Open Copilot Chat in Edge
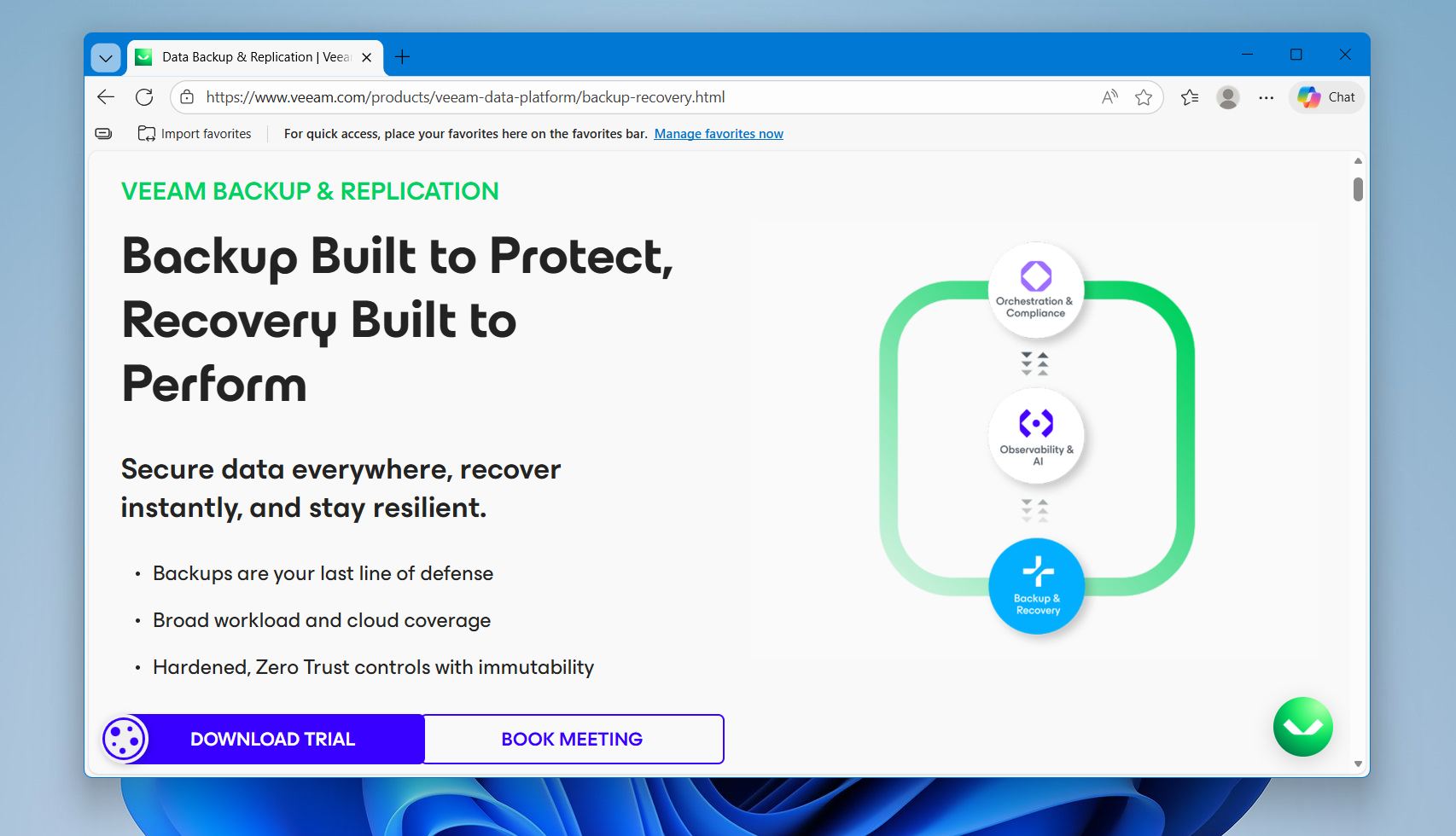This screenshot has width=1456, height=836. click(1325, 96)
